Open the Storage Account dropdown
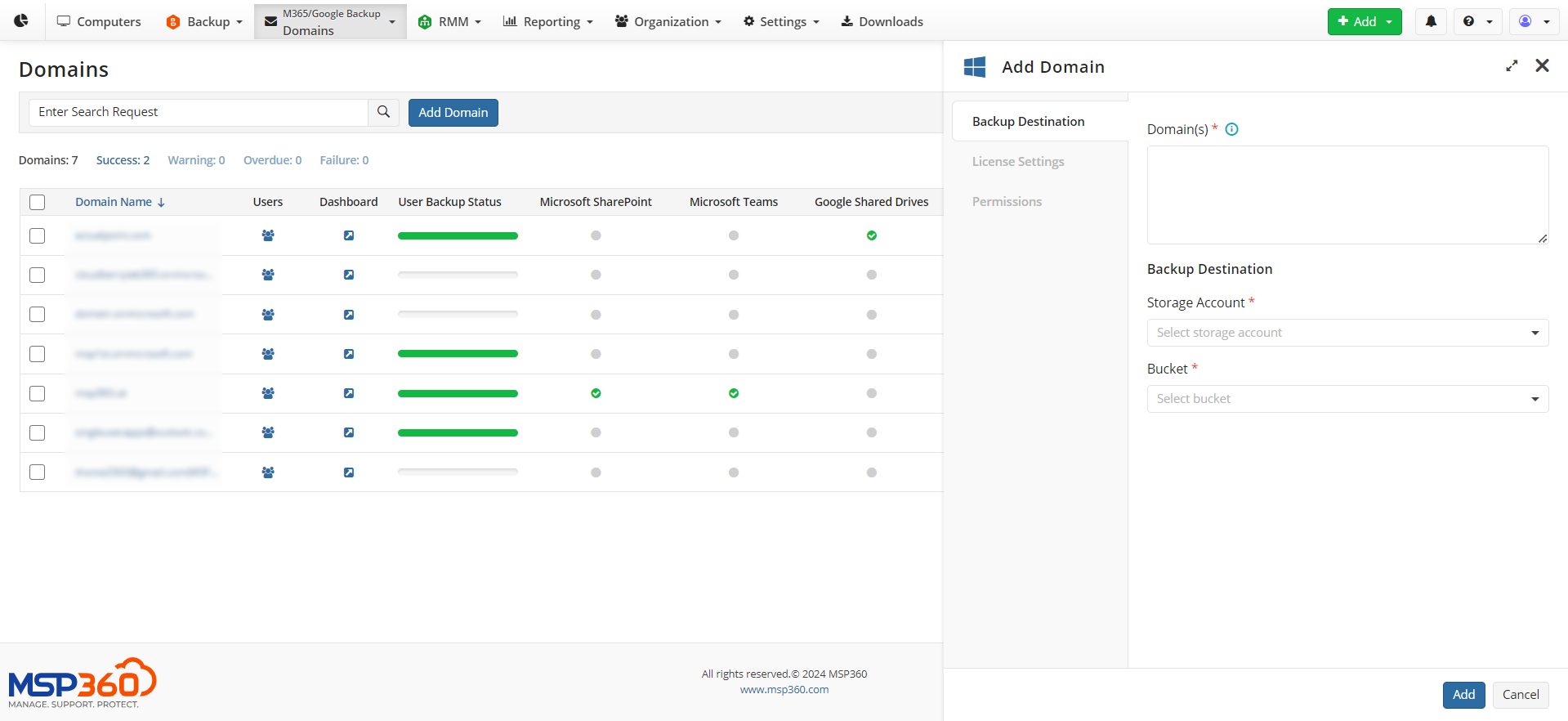The height and width of the screenshot is (721, 1568). click(x=1347, y=333)
